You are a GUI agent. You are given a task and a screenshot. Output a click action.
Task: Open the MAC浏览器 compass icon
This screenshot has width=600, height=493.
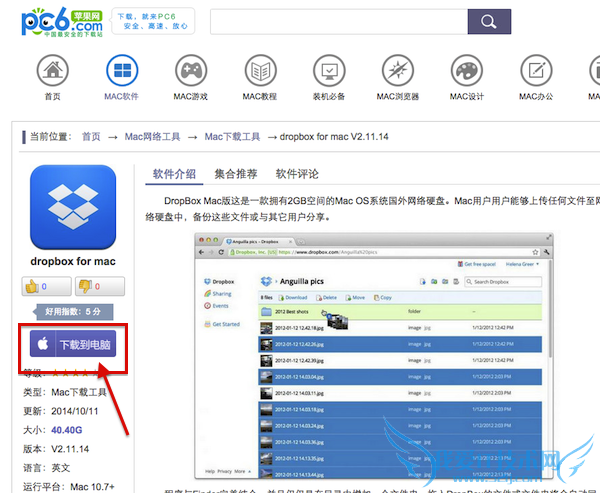tap(398, 70)
